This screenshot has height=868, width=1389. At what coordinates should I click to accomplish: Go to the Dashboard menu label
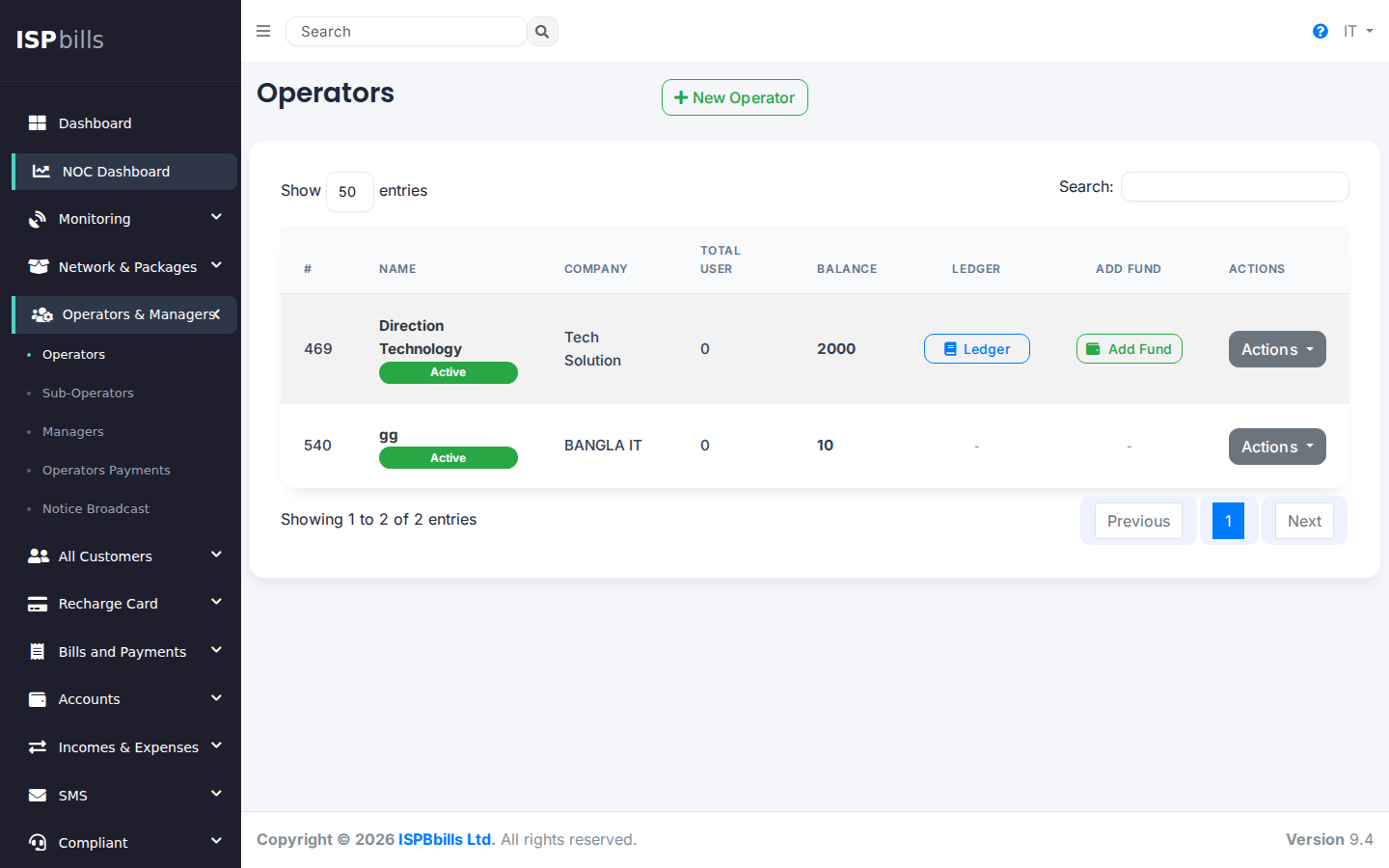point(95,123)
